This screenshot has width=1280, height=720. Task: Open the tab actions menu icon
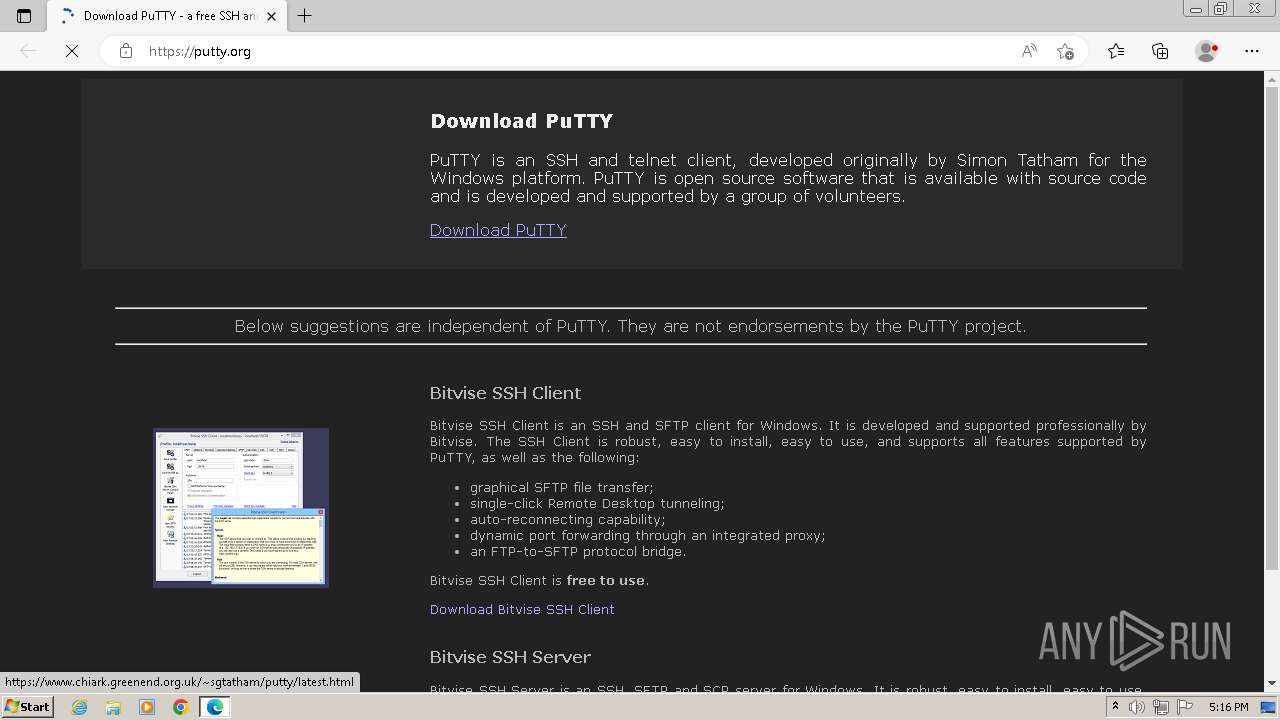[24, 15]
